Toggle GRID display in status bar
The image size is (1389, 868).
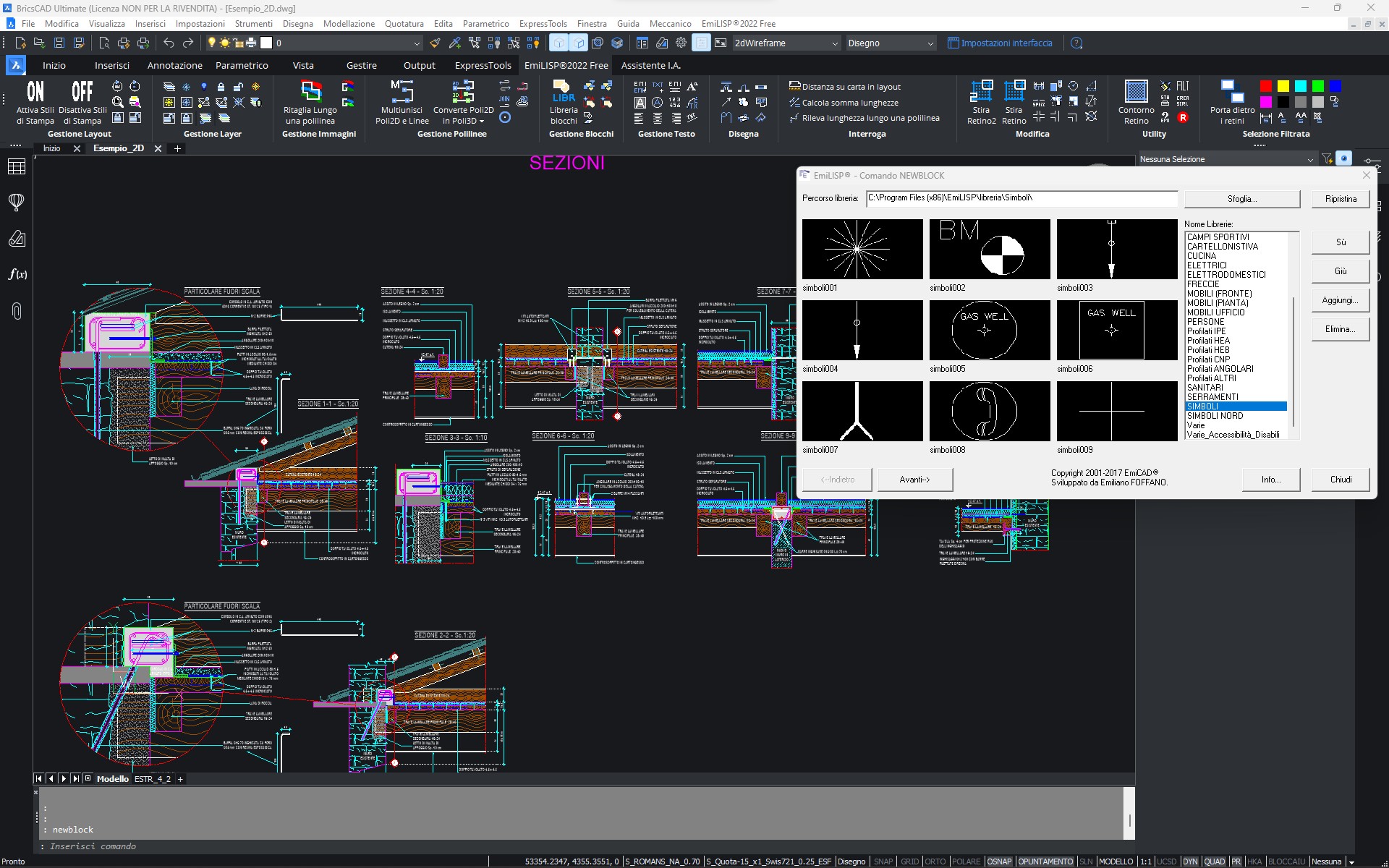[x=909, y=861]
